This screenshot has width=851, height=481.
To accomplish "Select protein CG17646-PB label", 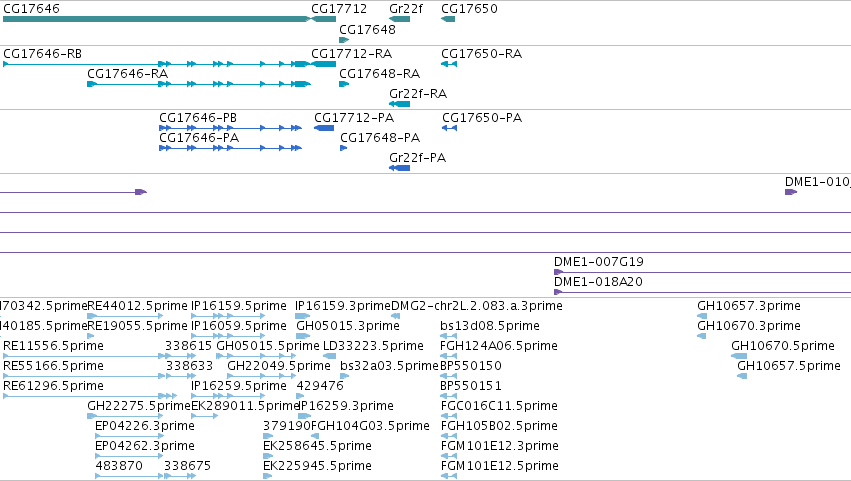I will pyautogui.click(x=198, y=118).
